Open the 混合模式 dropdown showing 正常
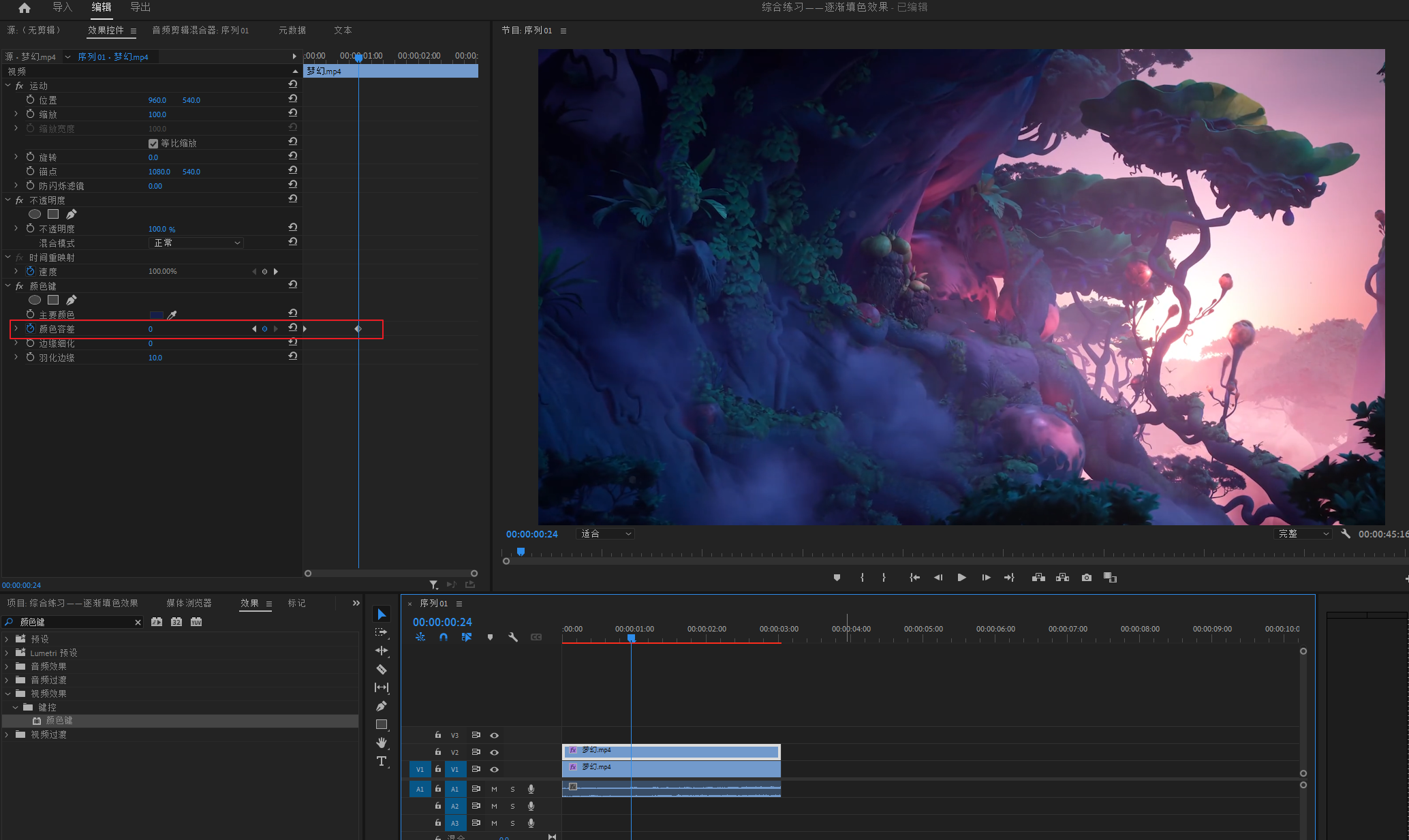The width and height of the screenshot is (1409, 840). coord(196,243)
